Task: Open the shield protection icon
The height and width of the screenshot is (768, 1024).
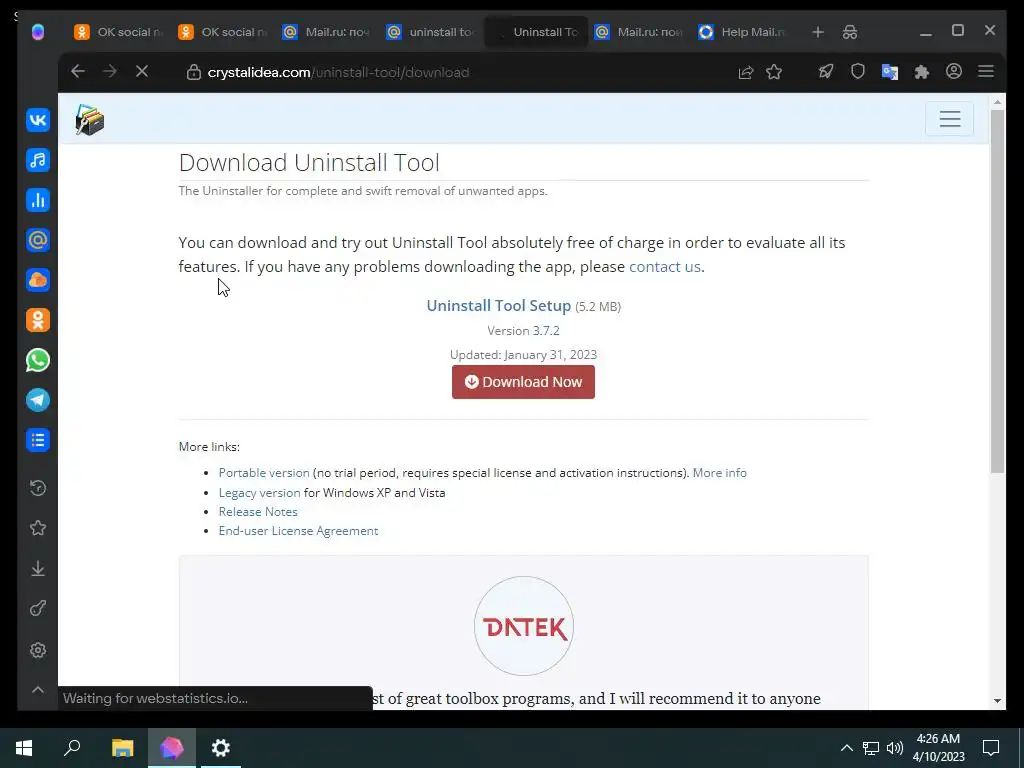Action: [857, 72]
